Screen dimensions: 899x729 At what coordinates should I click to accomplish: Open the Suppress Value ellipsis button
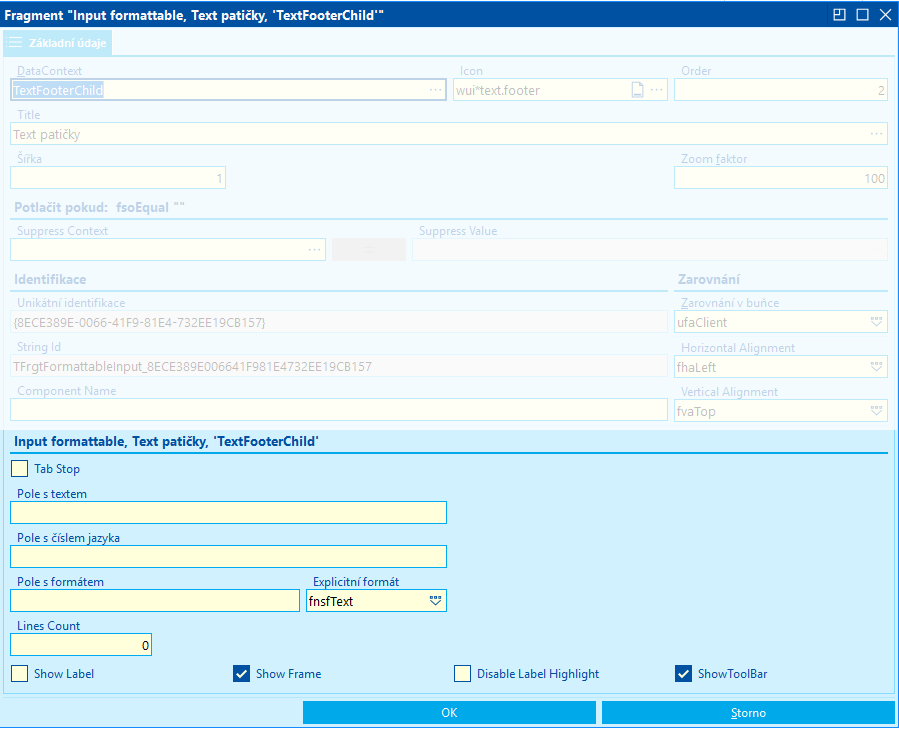(877, 250)
